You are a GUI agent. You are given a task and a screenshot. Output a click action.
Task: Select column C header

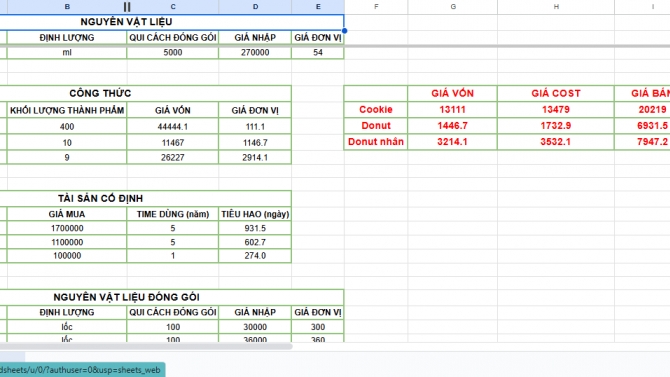click(173, 7)
